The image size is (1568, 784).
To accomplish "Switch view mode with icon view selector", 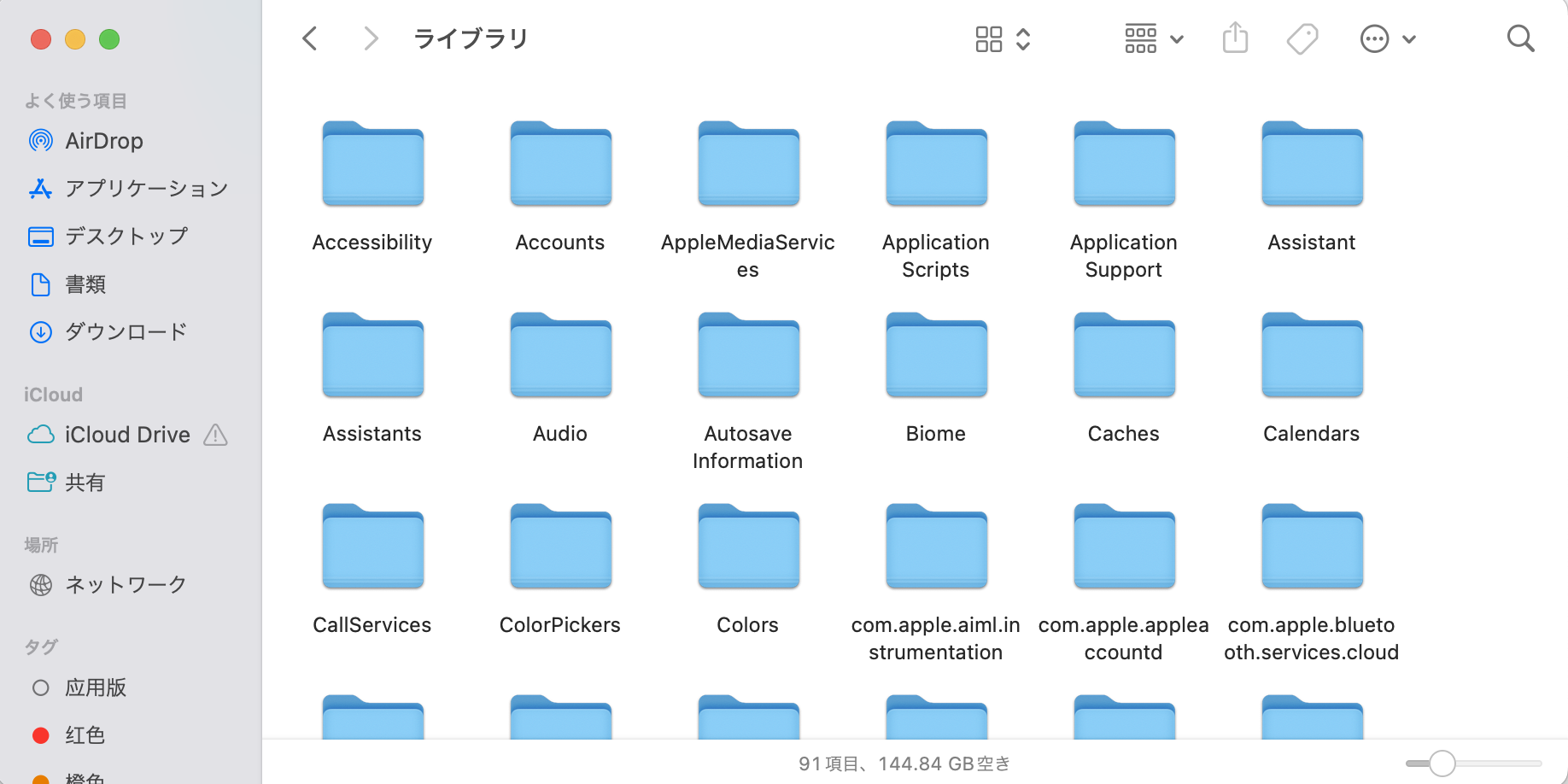I will 1003,38.
